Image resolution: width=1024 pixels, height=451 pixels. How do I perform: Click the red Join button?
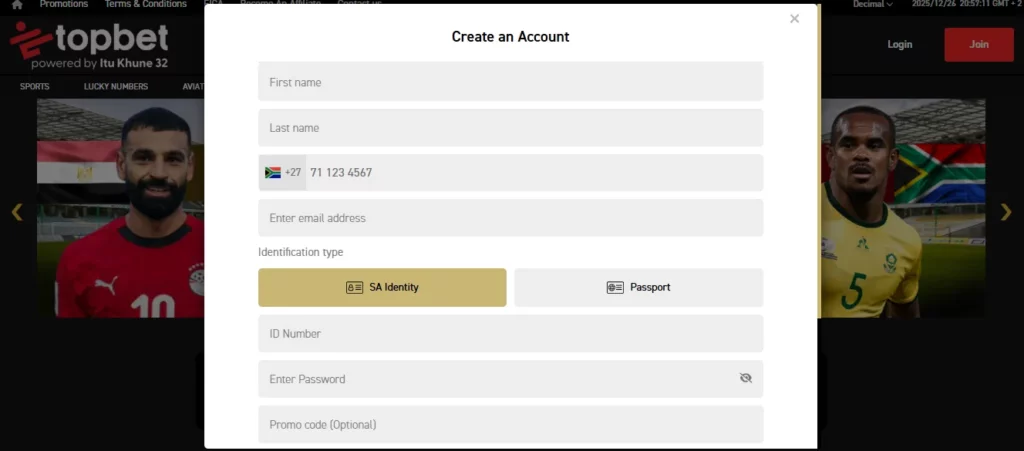click(x=978, y=45)
